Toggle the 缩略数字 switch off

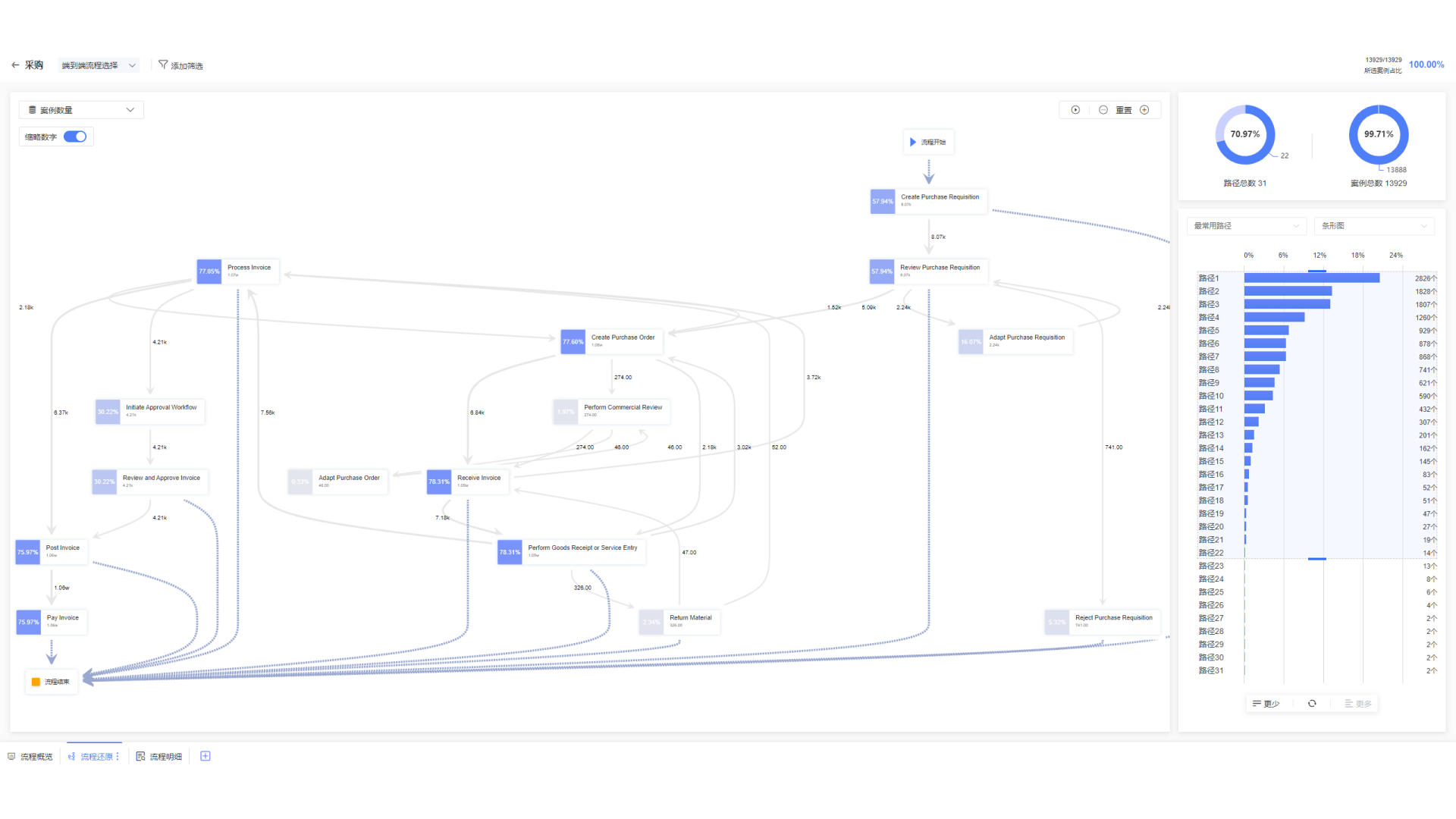(75, 136)
